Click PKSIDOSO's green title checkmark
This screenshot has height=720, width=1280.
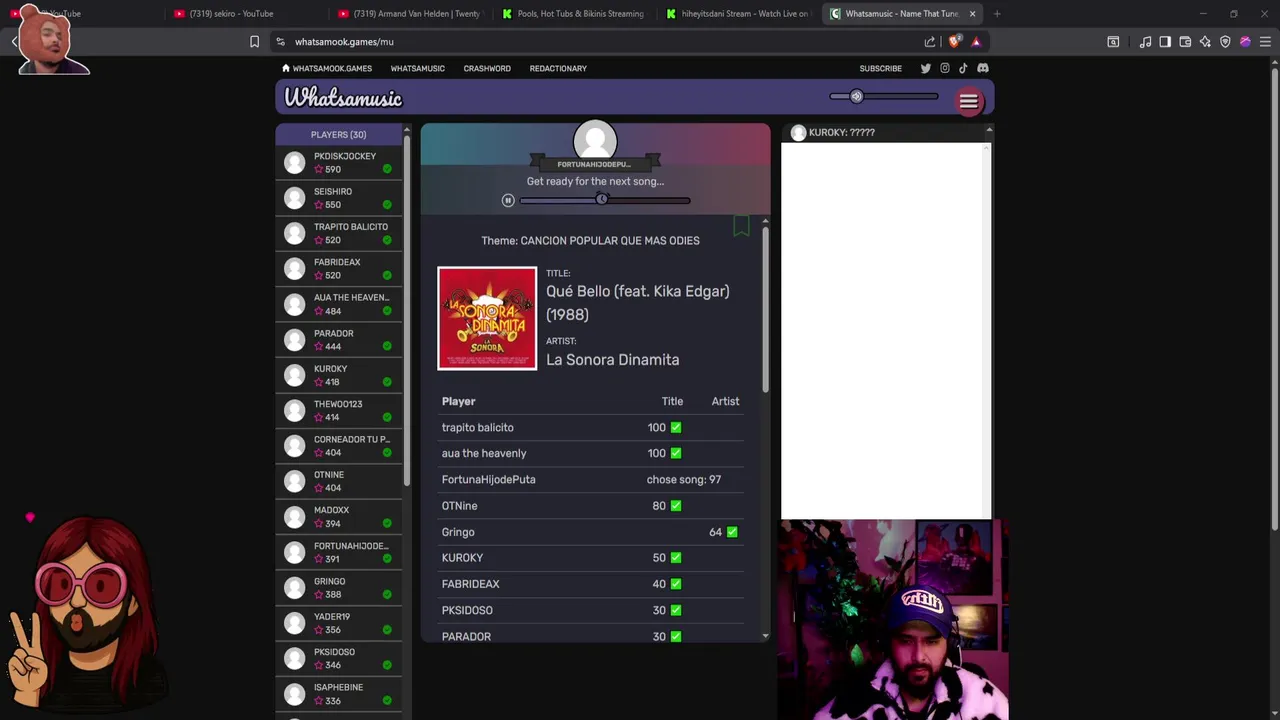click(x=676, y=610)
